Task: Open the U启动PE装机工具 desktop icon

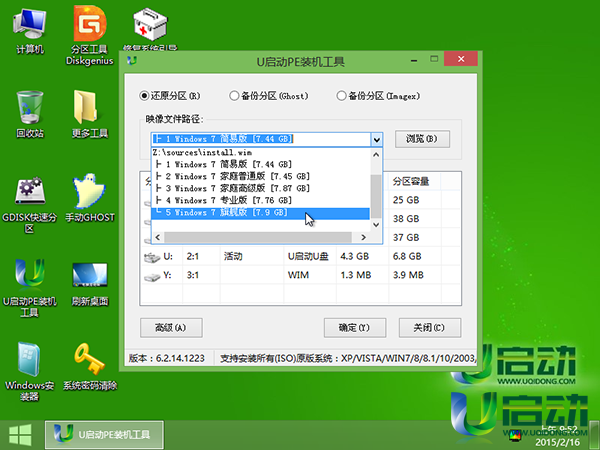Action: (30, 288)
